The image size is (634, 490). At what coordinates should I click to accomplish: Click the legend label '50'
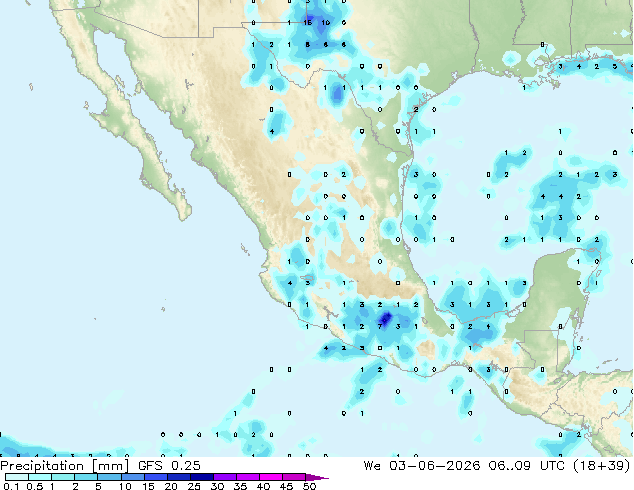point(309,486)
